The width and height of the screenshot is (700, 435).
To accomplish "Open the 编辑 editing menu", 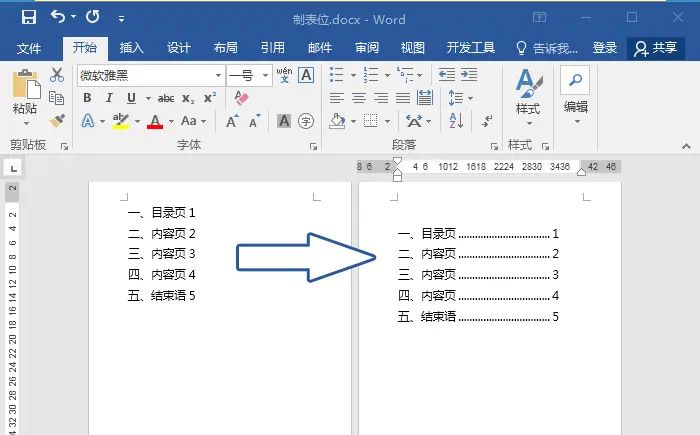I will tap(575, 95).
